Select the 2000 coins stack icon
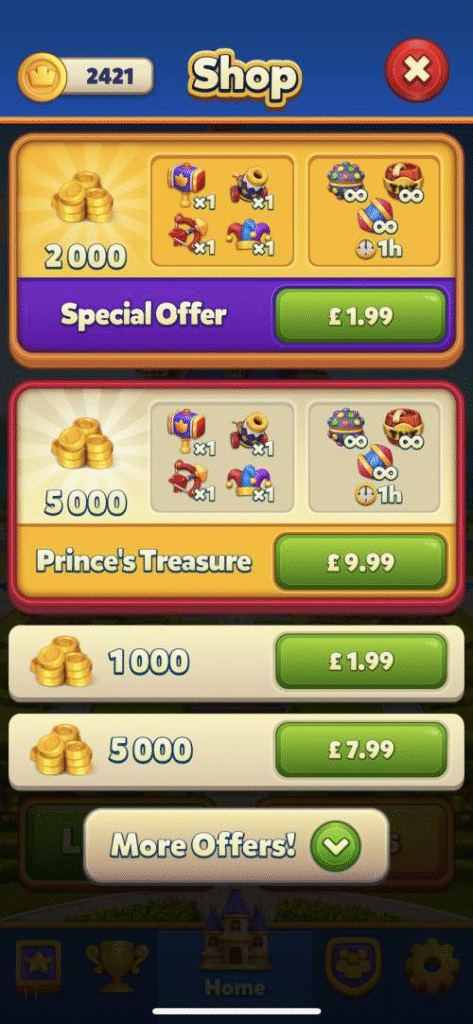This screenshot has height=1024, width=473. click(x=83, y=197)
